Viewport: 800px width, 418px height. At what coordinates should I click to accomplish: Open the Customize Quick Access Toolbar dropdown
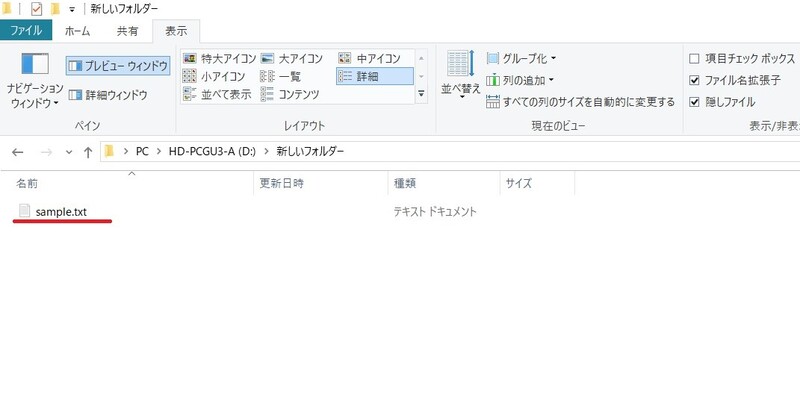click(x=72, y=9)
